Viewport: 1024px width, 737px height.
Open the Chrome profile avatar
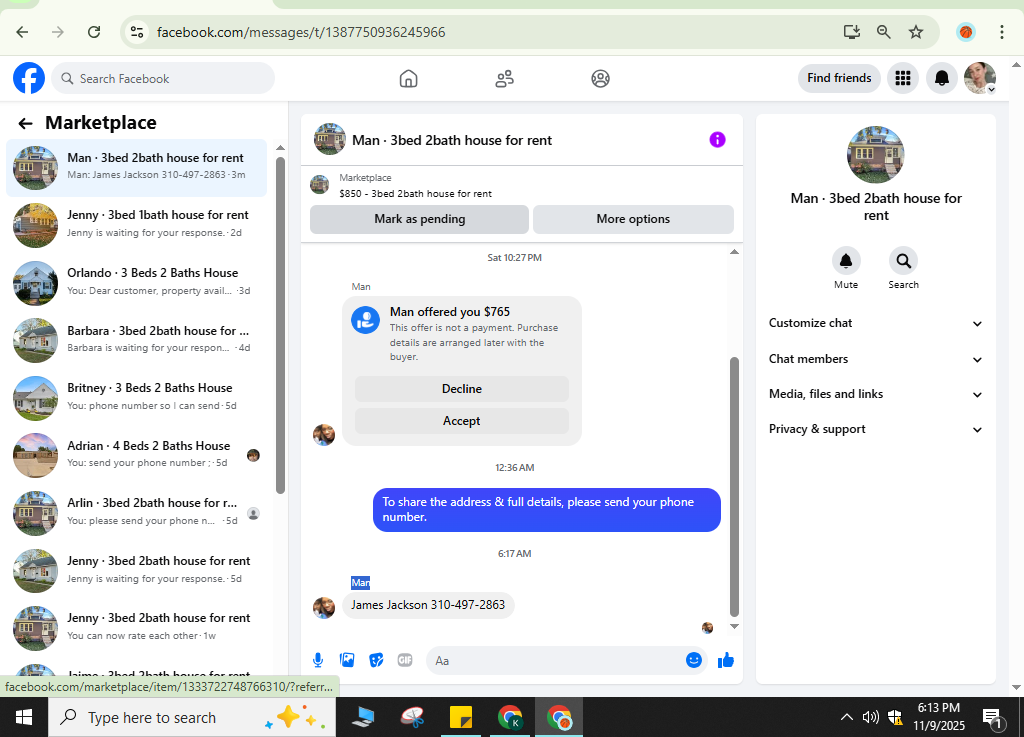[966, 32]
